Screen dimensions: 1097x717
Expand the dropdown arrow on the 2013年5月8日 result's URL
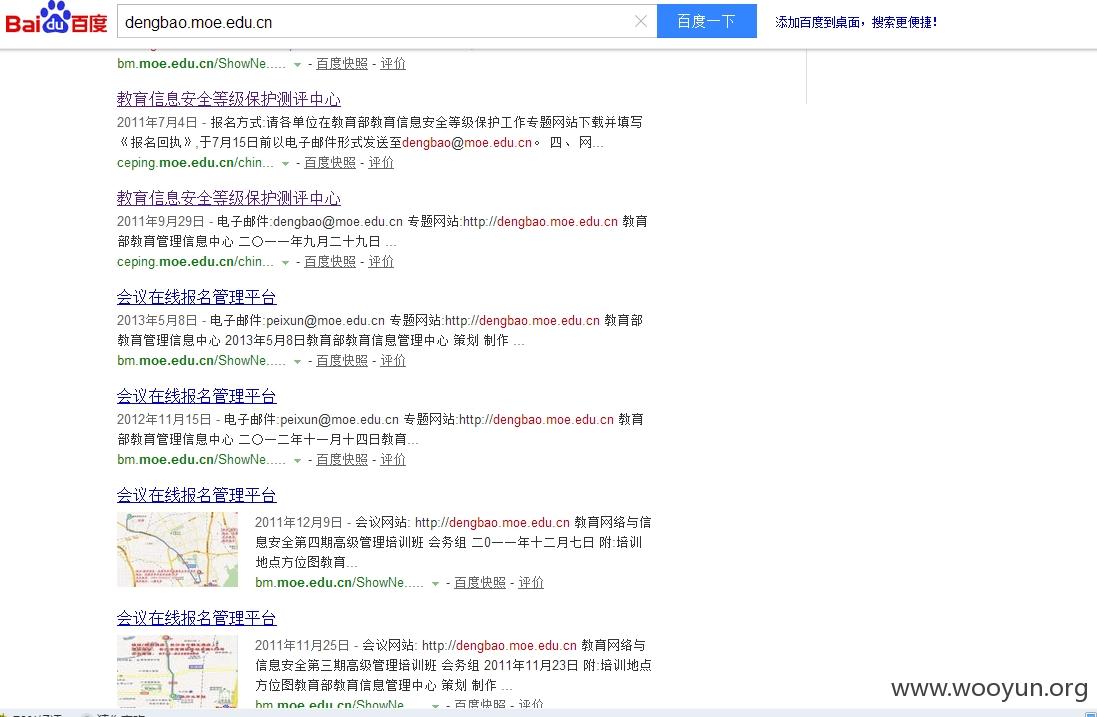tap(297, 362)
